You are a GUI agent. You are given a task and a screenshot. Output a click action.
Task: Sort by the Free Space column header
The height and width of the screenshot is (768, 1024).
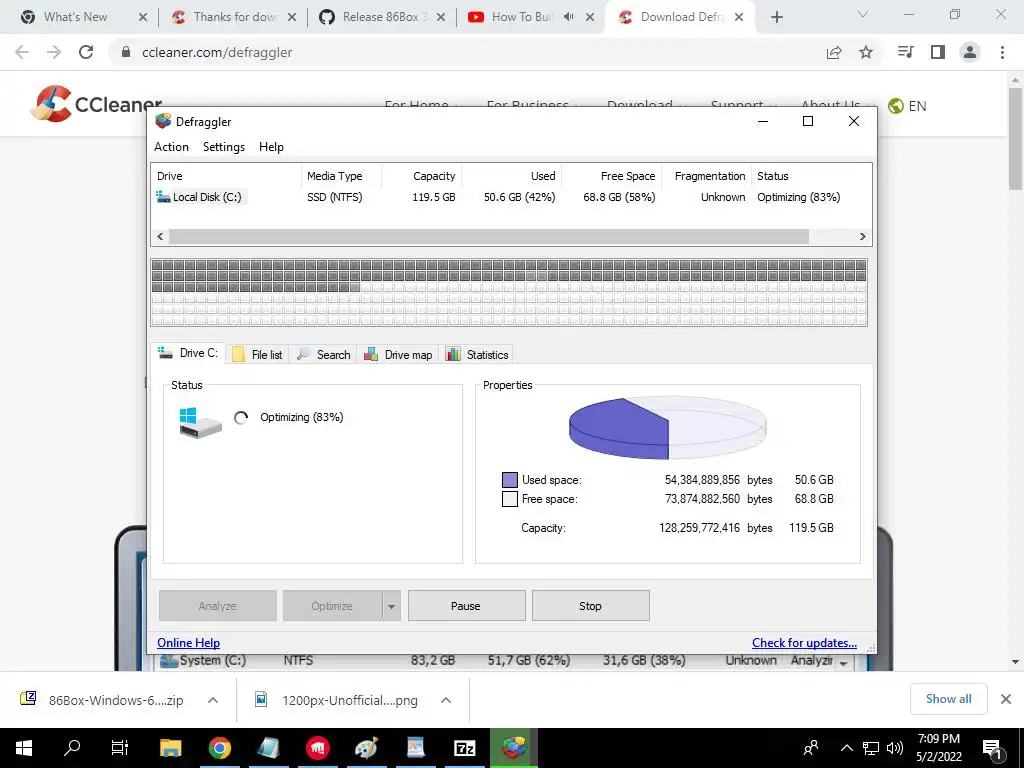611,176
